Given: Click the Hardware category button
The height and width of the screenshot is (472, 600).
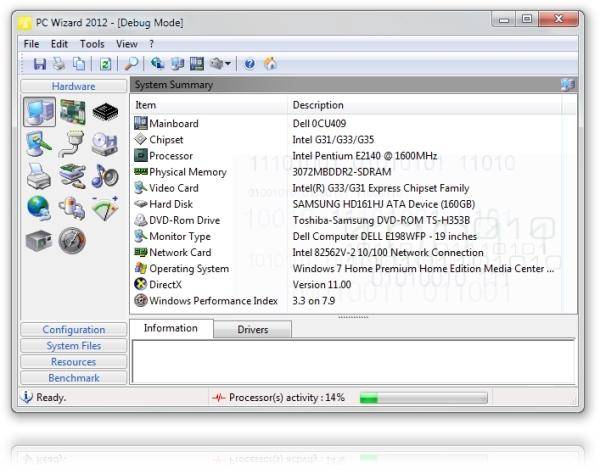Looking at the screenshot, I should point(73,86).
